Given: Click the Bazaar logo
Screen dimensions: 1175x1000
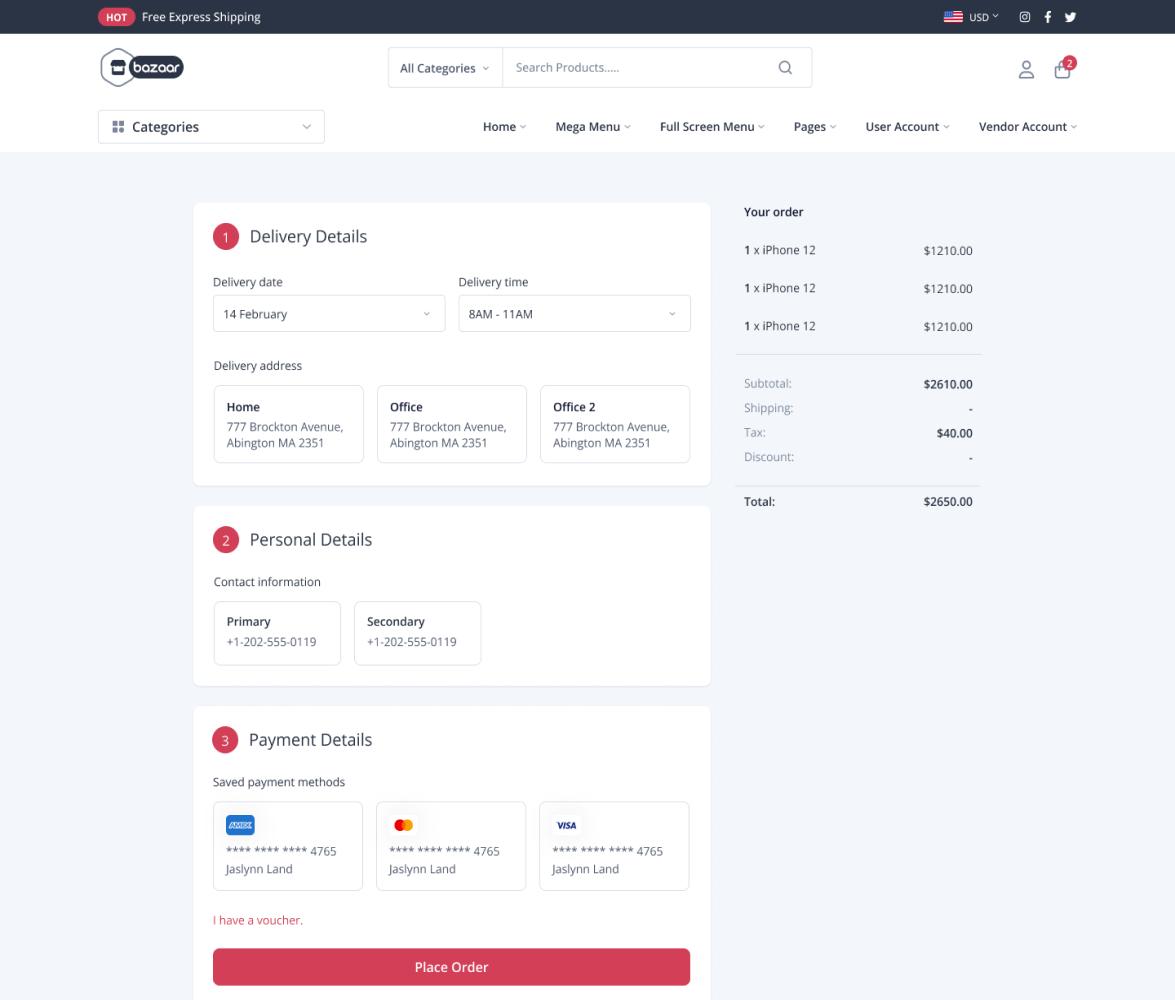Looking at the screenshot, I should point(142,68).
